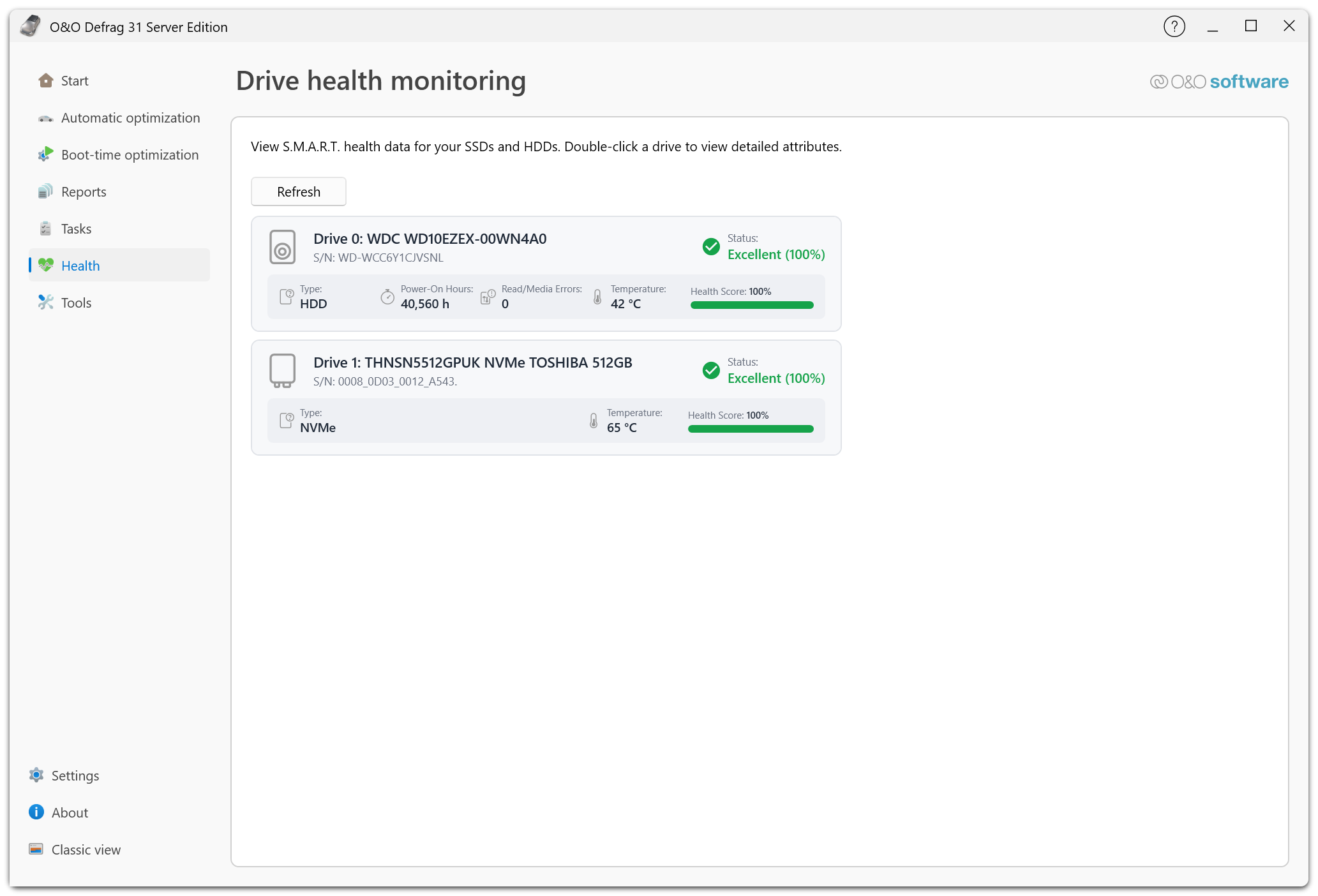Open the Reports section
Image resolution: width=1318 pixels, height=896 pixels.
[119, 192]
